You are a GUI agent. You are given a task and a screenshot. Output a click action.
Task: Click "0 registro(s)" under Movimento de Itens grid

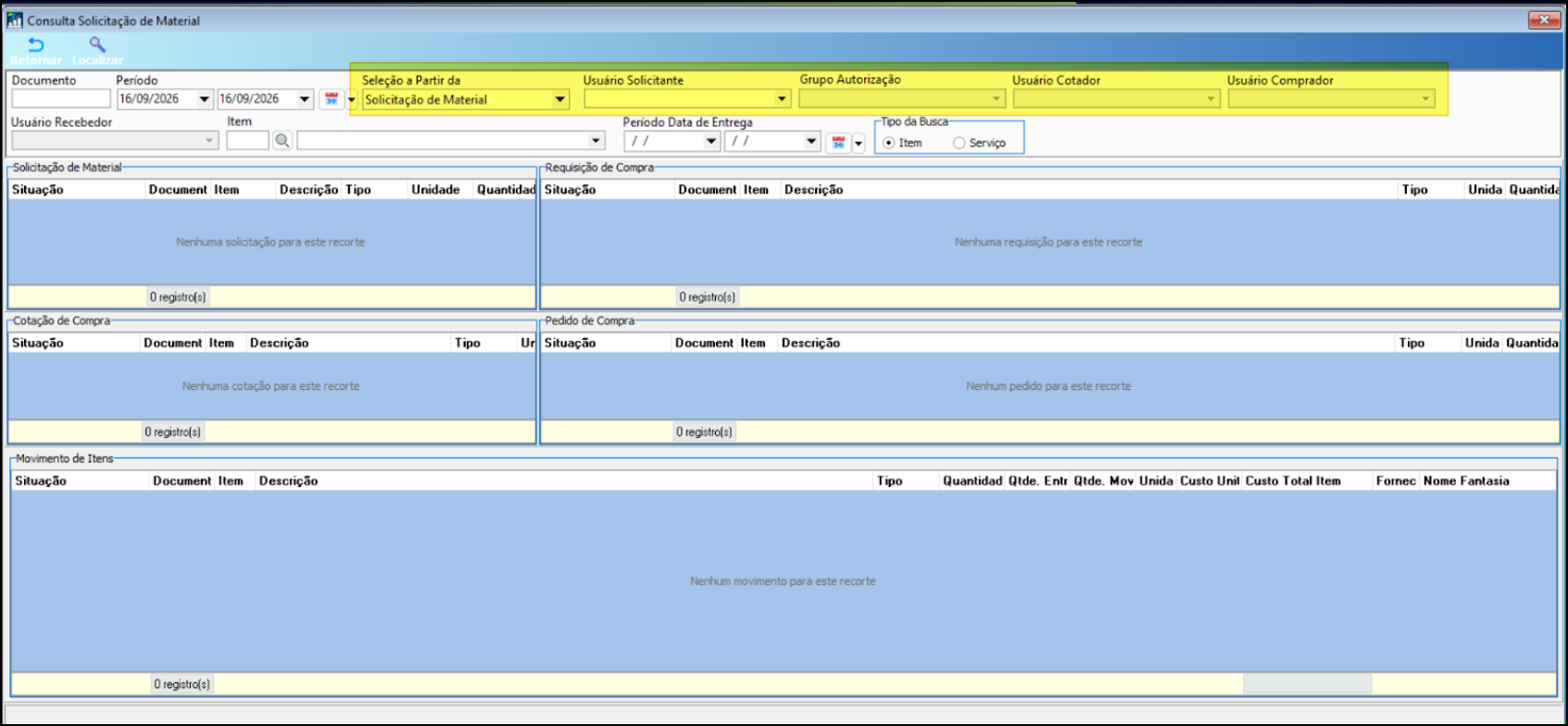[182, 684]
